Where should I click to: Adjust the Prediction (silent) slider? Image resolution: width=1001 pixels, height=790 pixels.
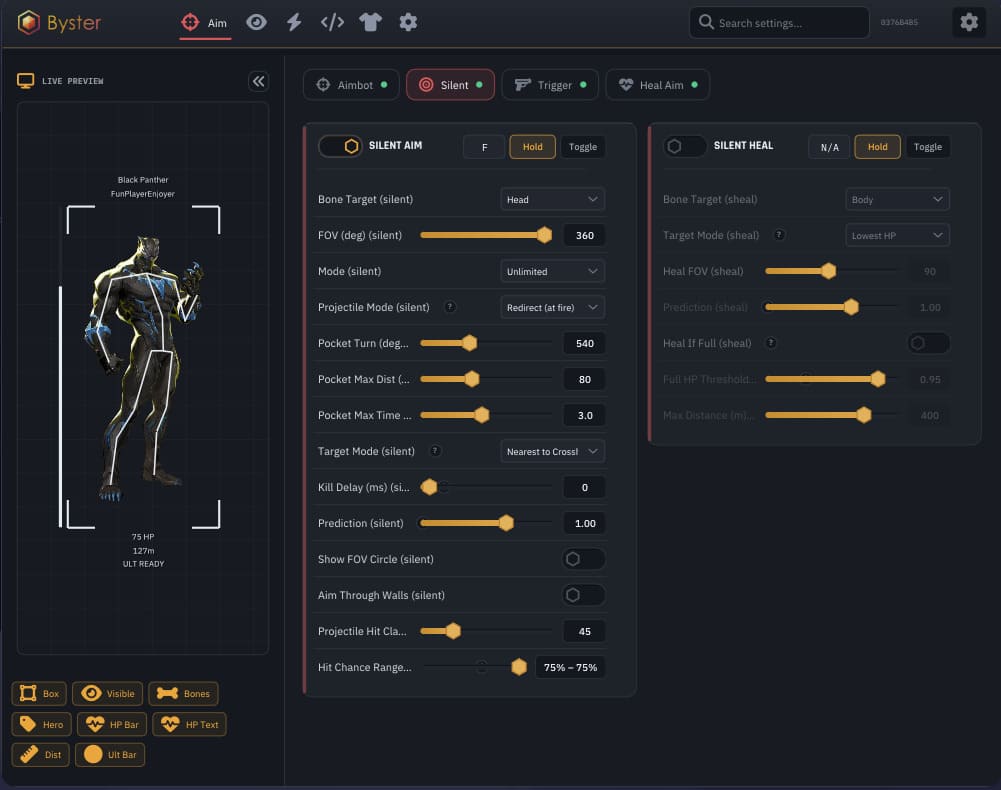click(486, 523)
